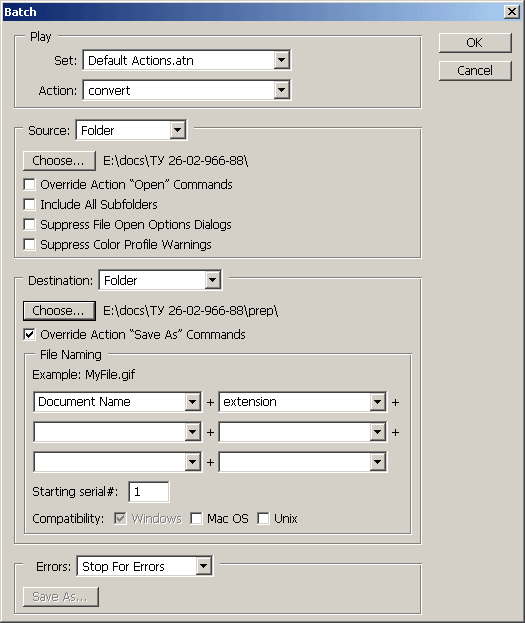
Task: Open the Document Name naming dropdown
Action: pos(118,402)
